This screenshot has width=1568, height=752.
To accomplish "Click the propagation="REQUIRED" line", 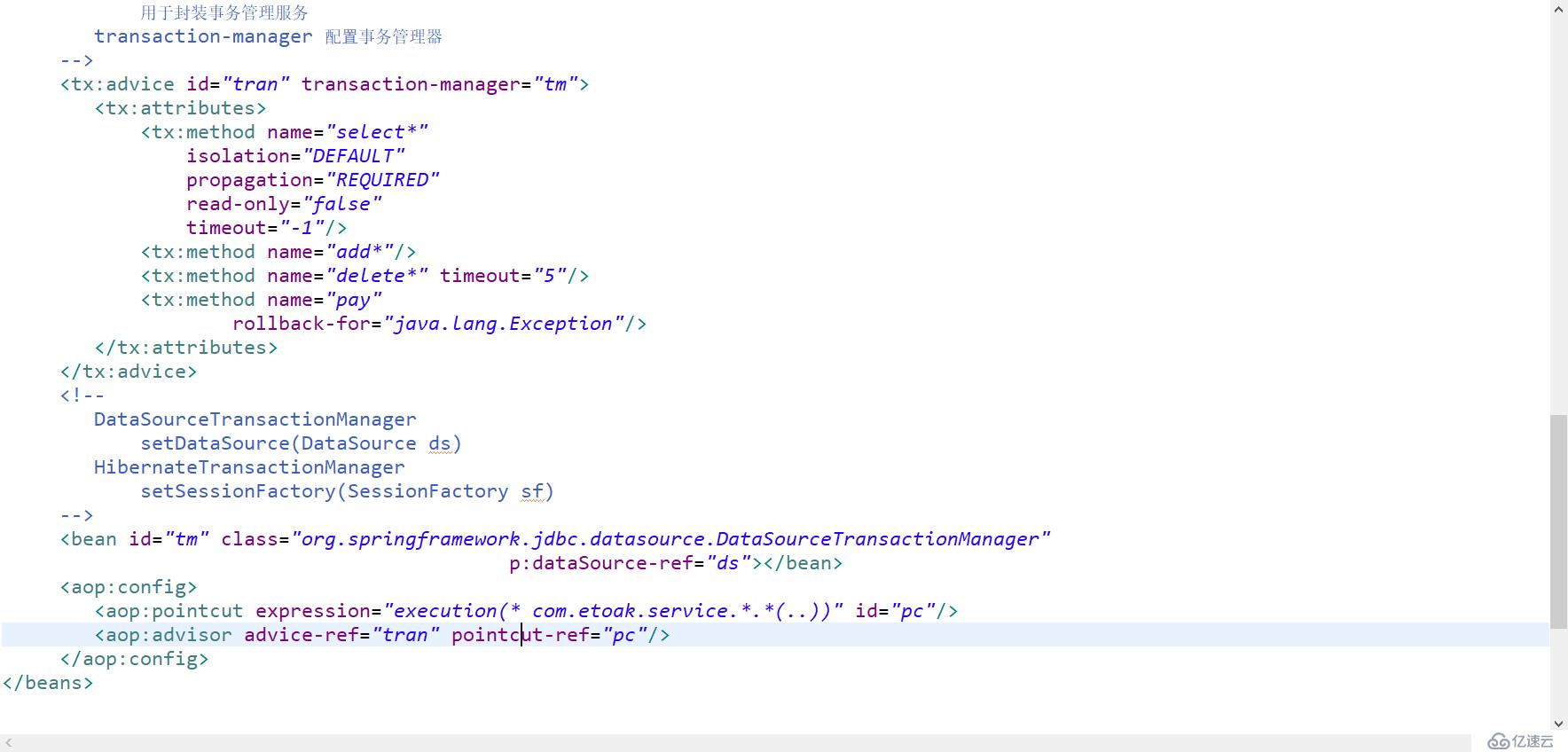I will [313, 180].
